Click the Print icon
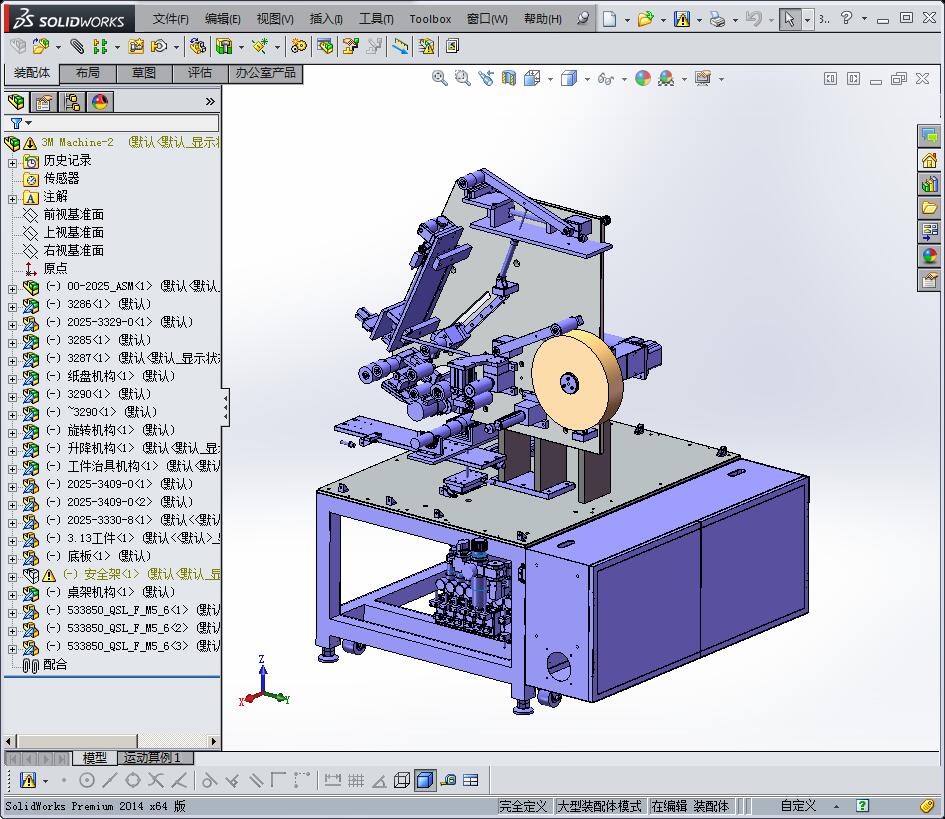Viewport: 945px width, 819px height. click(717, 19)
